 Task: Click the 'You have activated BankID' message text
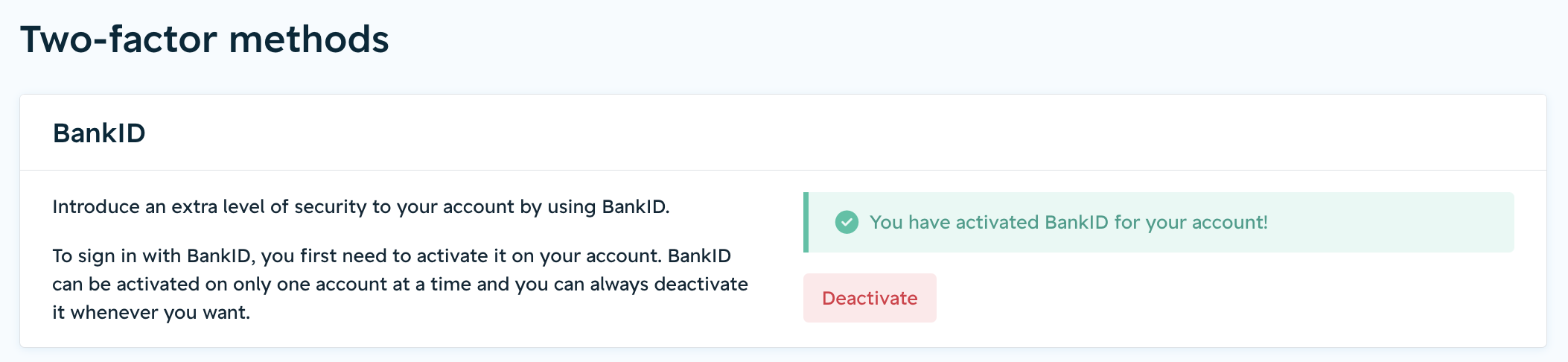coord(1068,222)
